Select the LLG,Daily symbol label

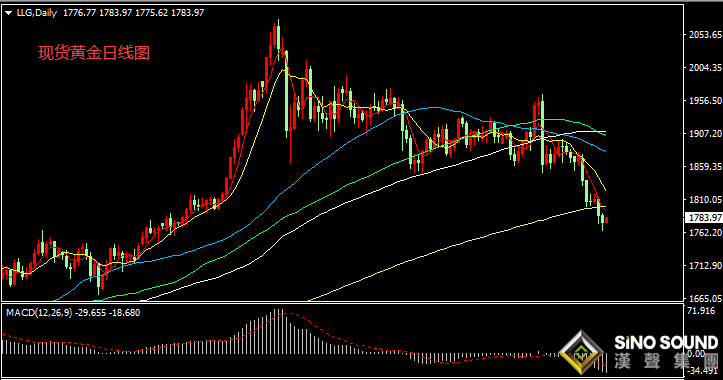(37, 13)
